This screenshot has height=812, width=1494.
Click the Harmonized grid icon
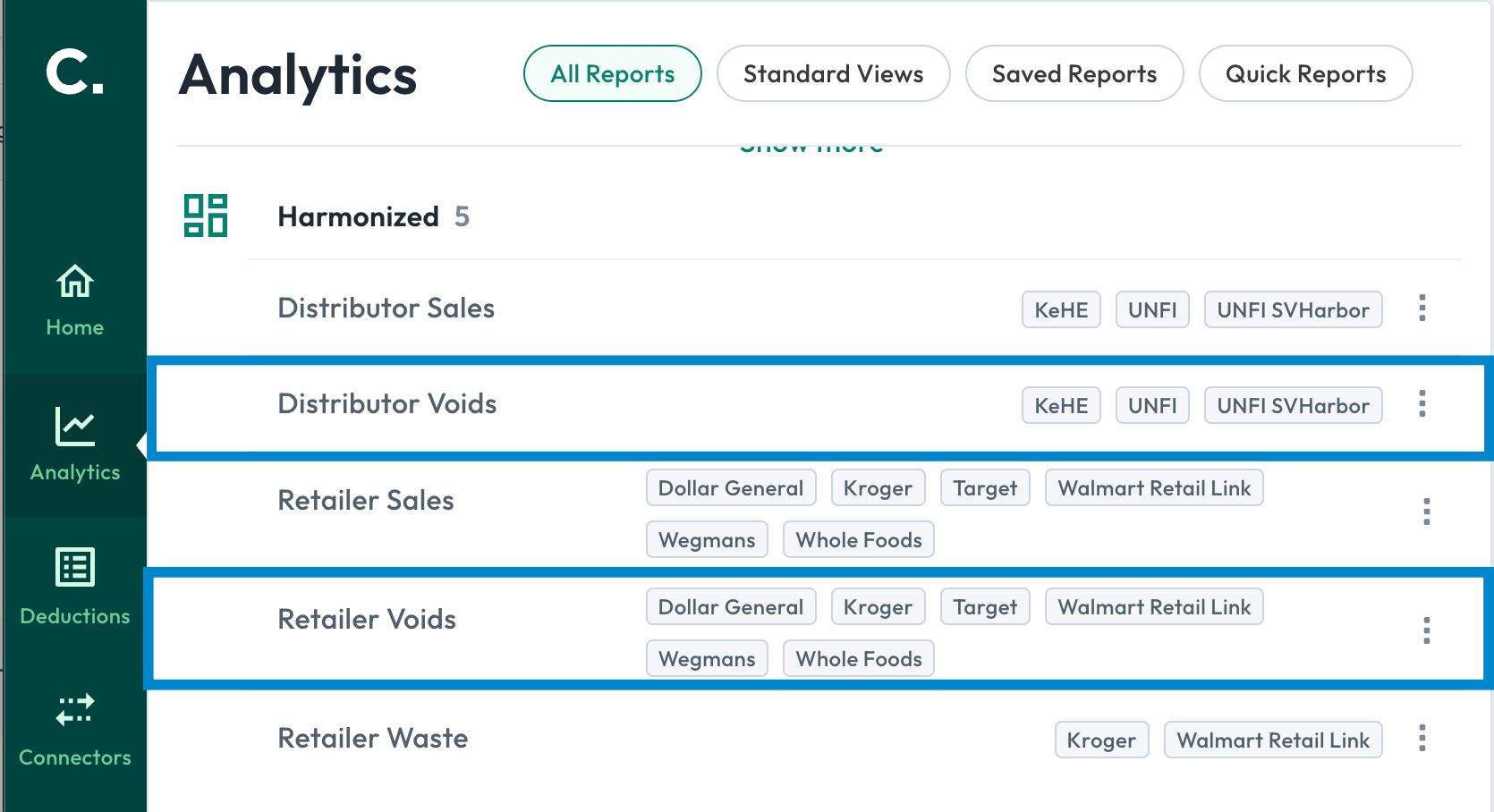tap(206, 216)
